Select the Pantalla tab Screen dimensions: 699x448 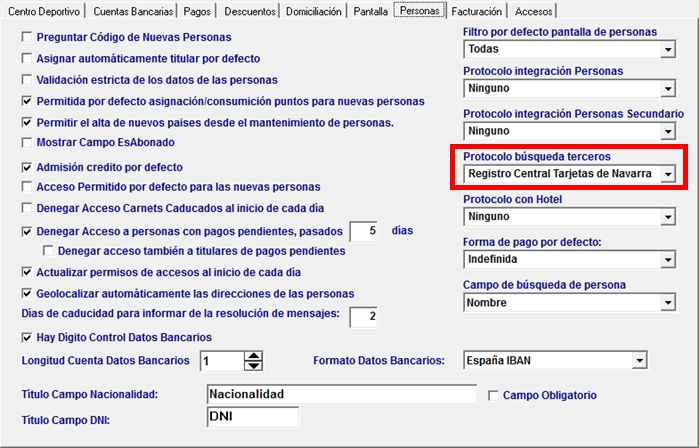(370, 11)
